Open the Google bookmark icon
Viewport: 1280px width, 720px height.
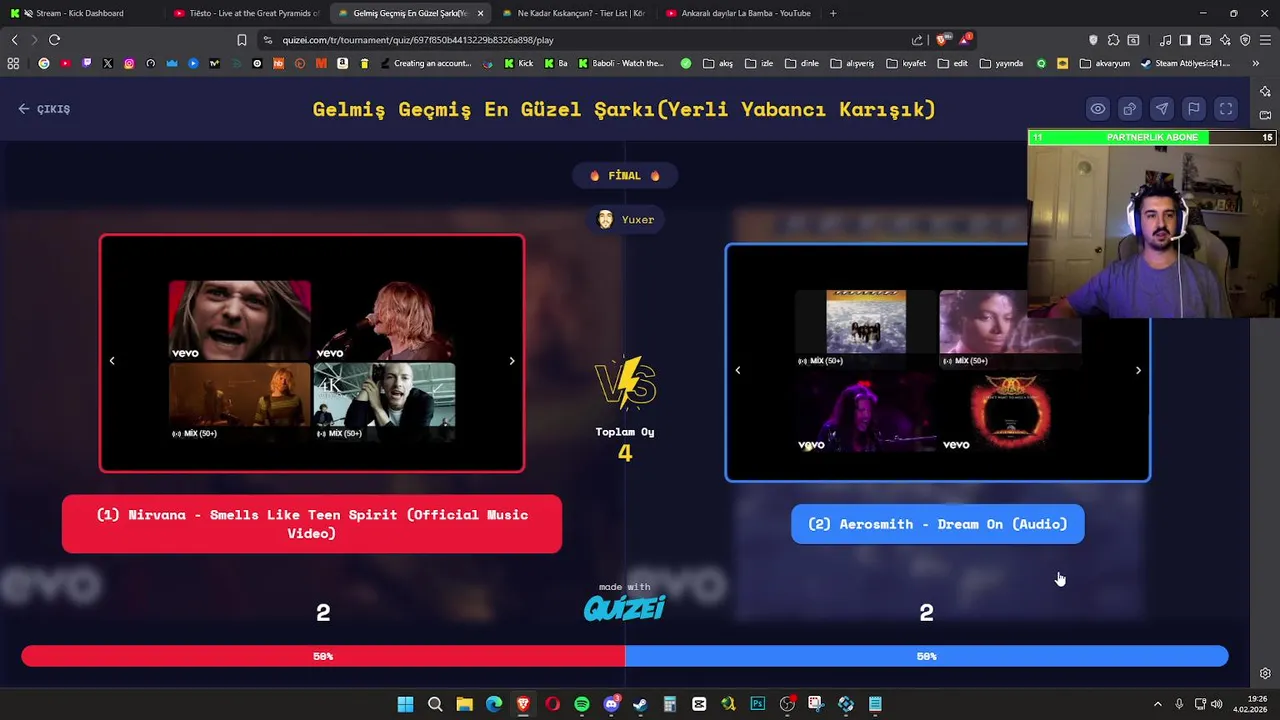(43, 63)
